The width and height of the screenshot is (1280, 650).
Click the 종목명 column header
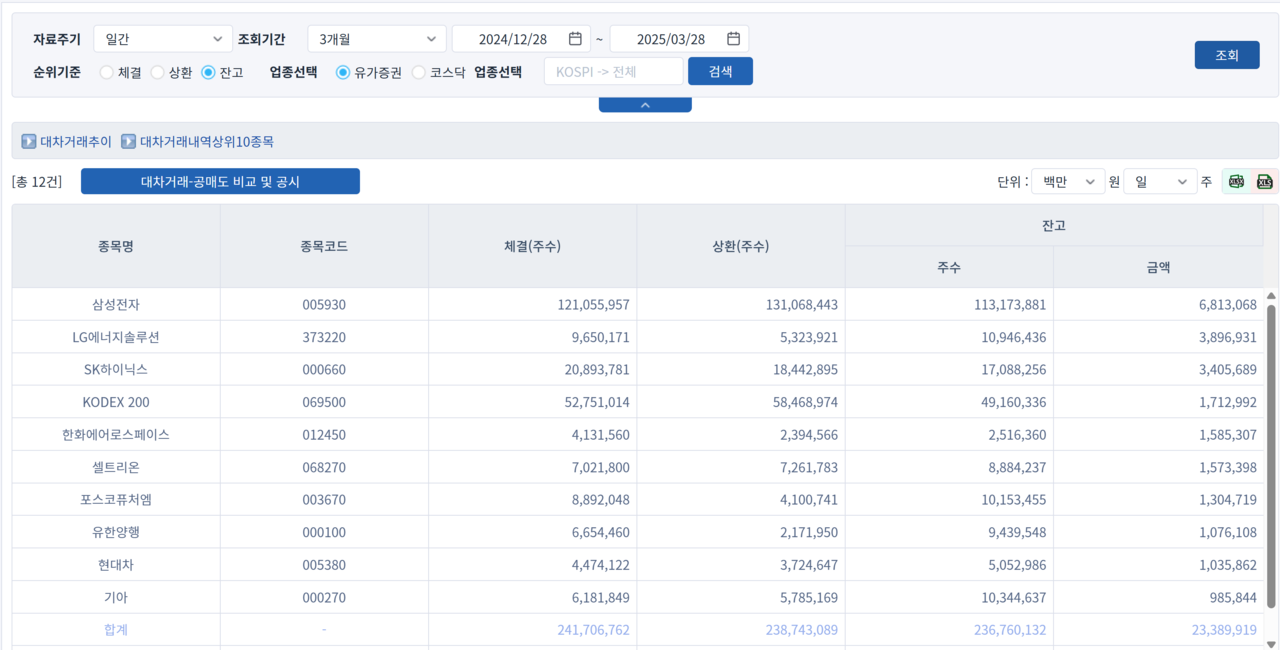(116, 246)
